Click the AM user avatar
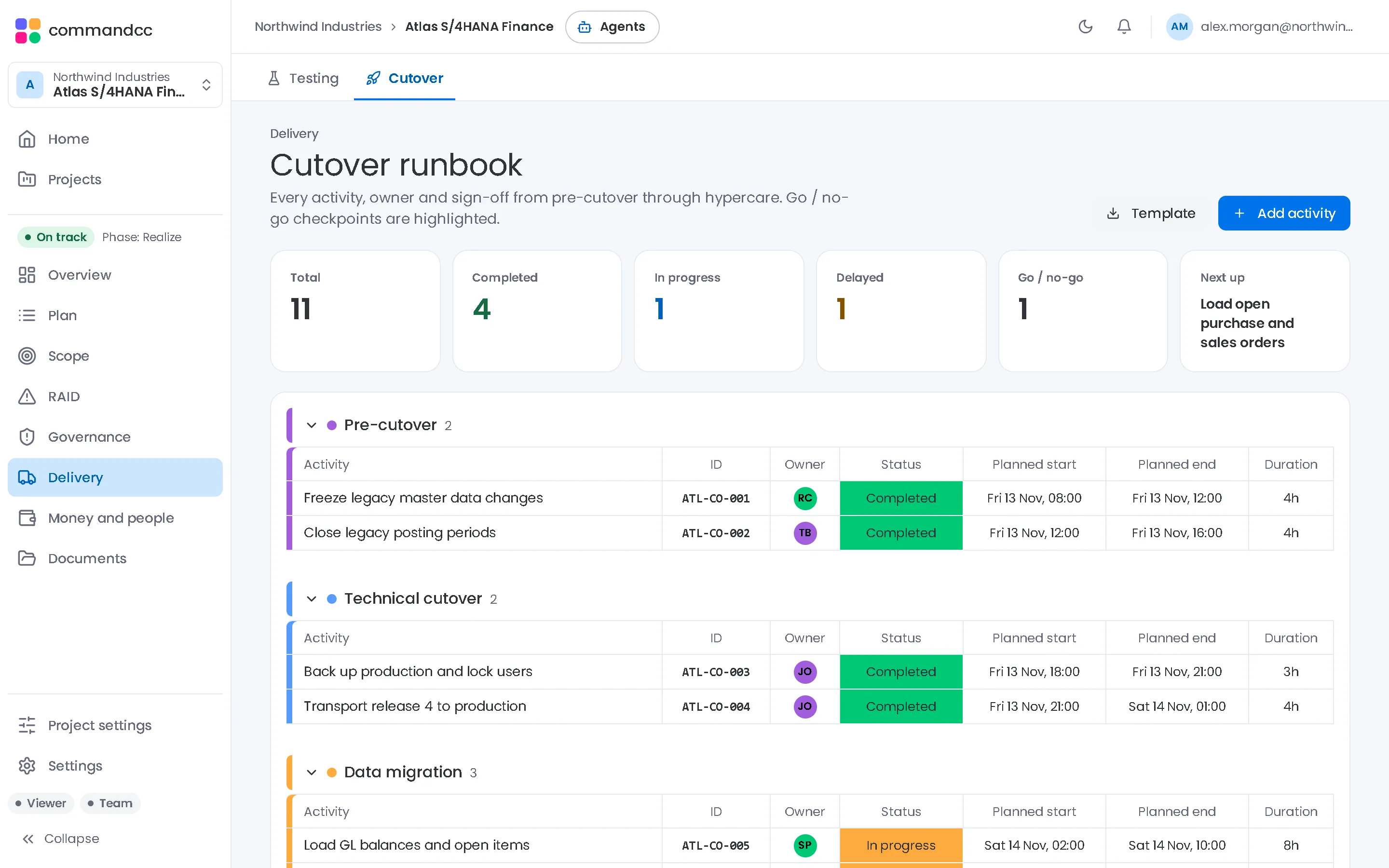Viewport: 1389px width, 868px height. 1179,27
